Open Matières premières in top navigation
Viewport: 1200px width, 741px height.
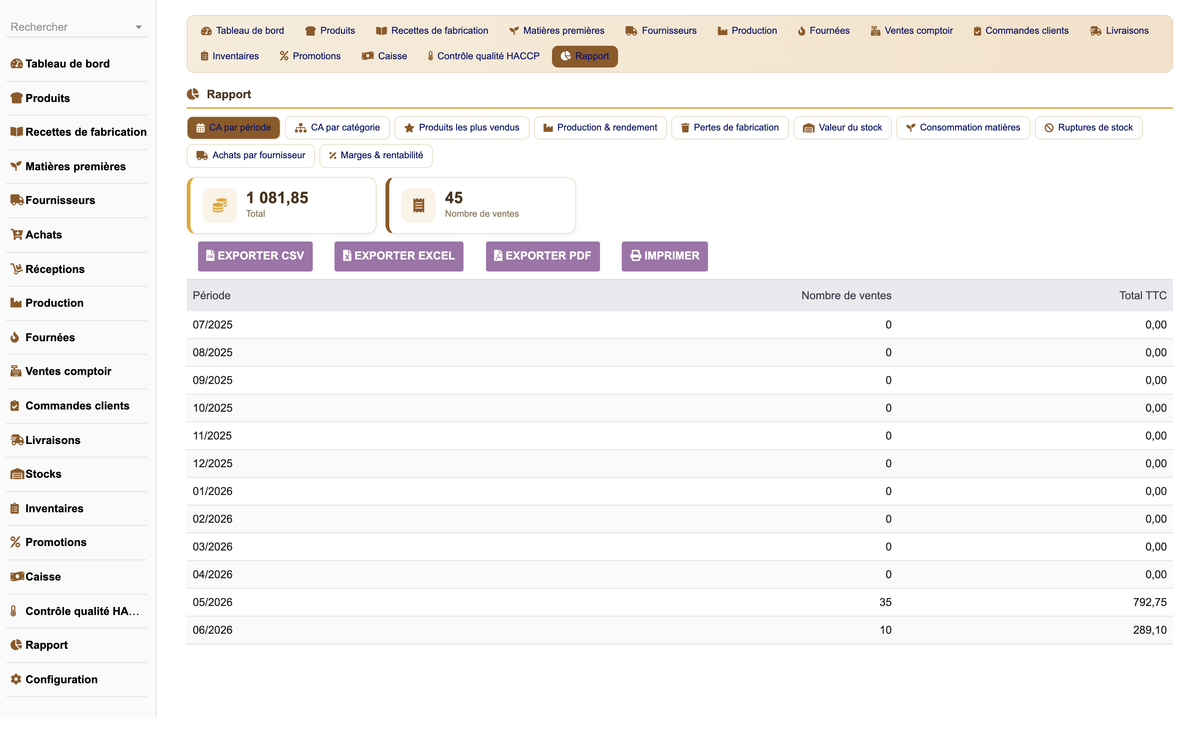556,31
